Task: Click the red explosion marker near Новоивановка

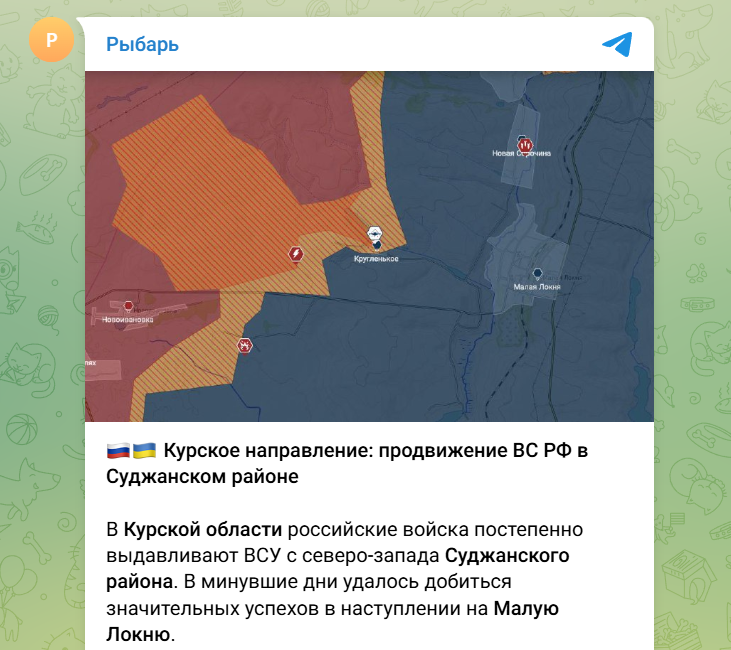Action: [244, 346]
